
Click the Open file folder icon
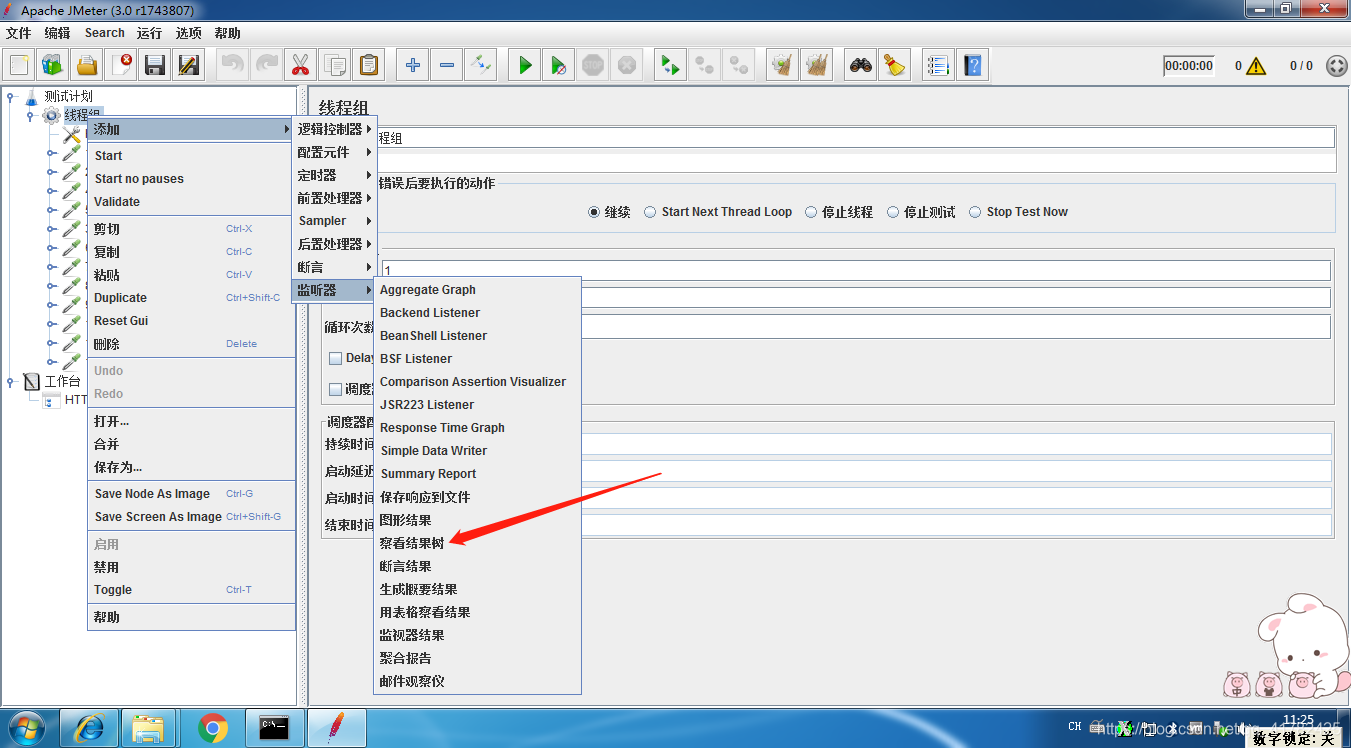pos(87,66)
